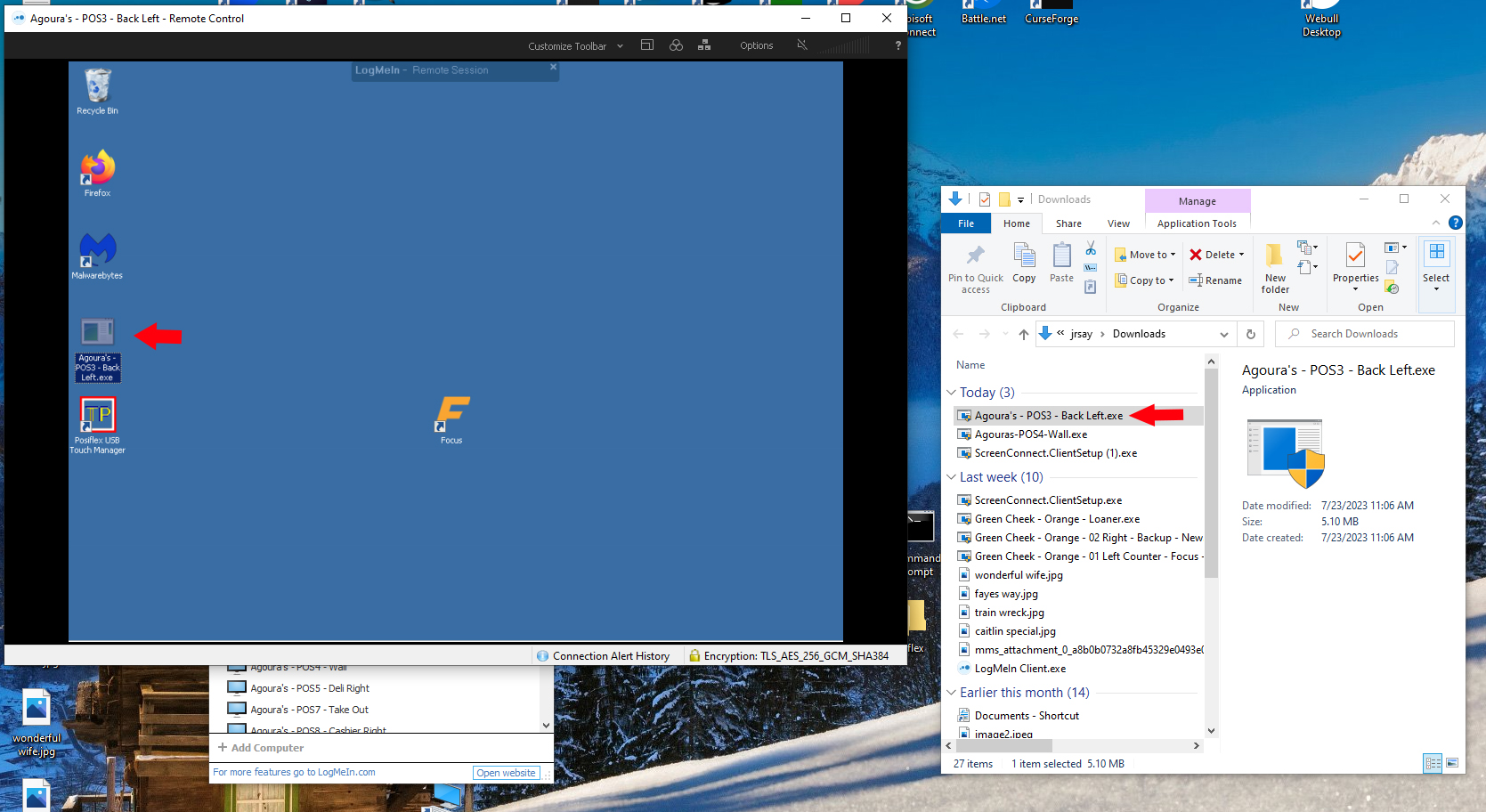
Task: Click the Encryption TLS_AES_256_GCM_SHA384 lock status
Action: pyautogui.click(x=789, y=656)
